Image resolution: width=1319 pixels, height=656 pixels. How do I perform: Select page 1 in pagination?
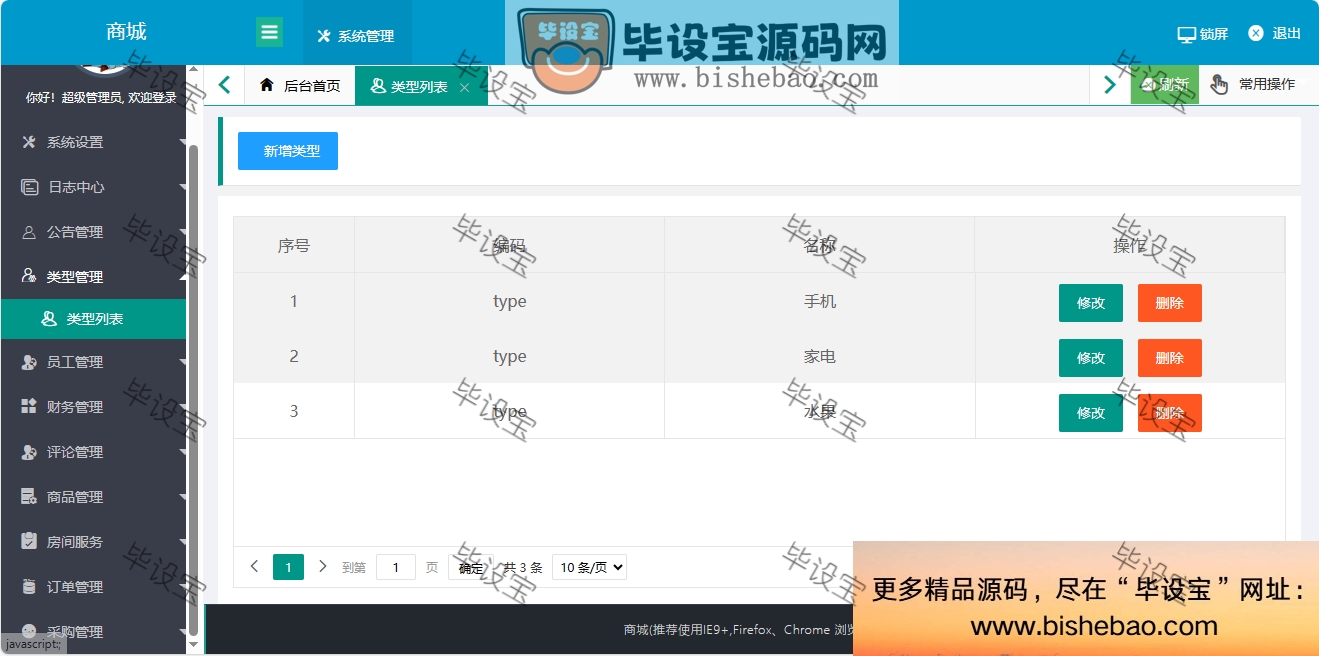288,567
